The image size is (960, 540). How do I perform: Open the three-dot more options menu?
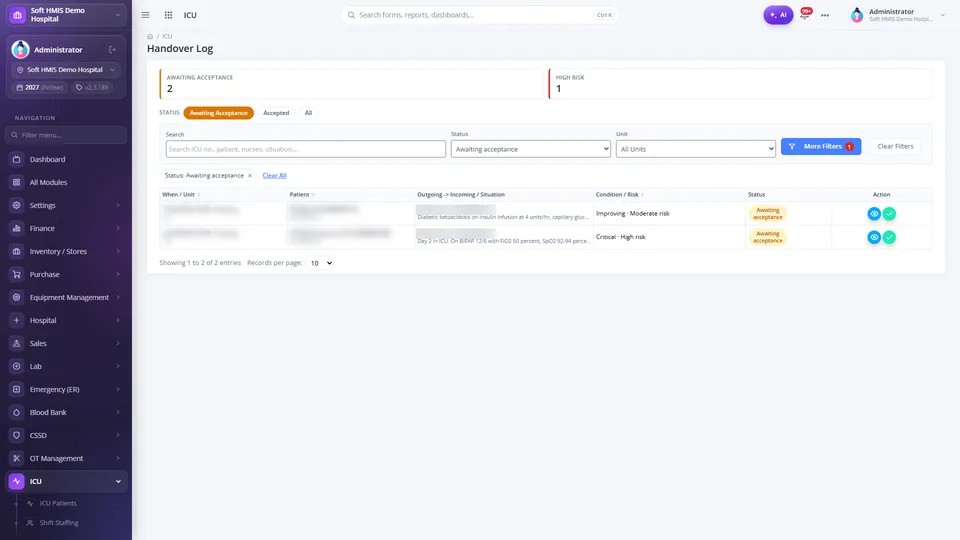click(825, 15)
